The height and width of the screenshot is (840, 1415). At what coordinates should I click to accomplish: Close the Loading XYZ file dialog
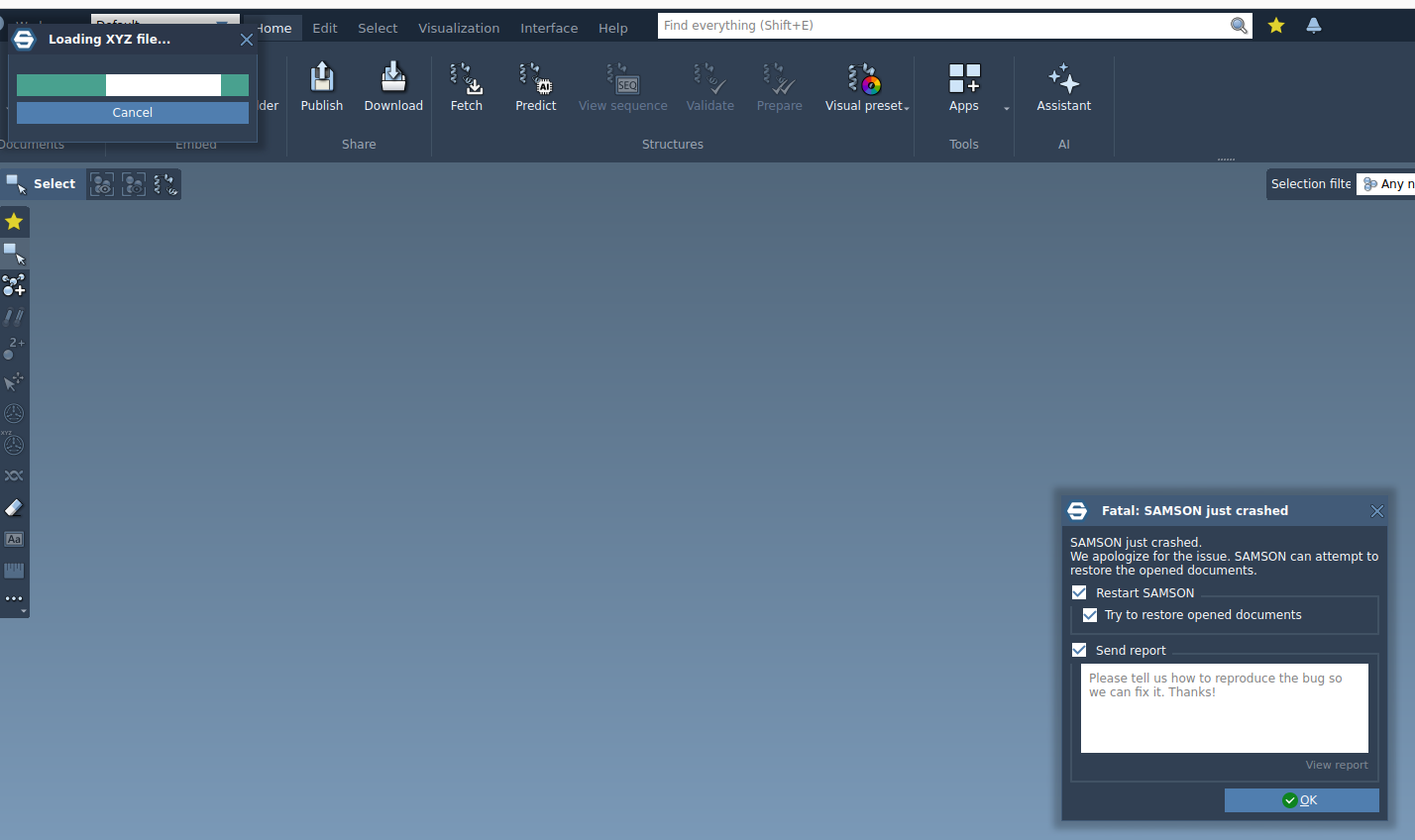pyautogui.click(x=247, y=40)
